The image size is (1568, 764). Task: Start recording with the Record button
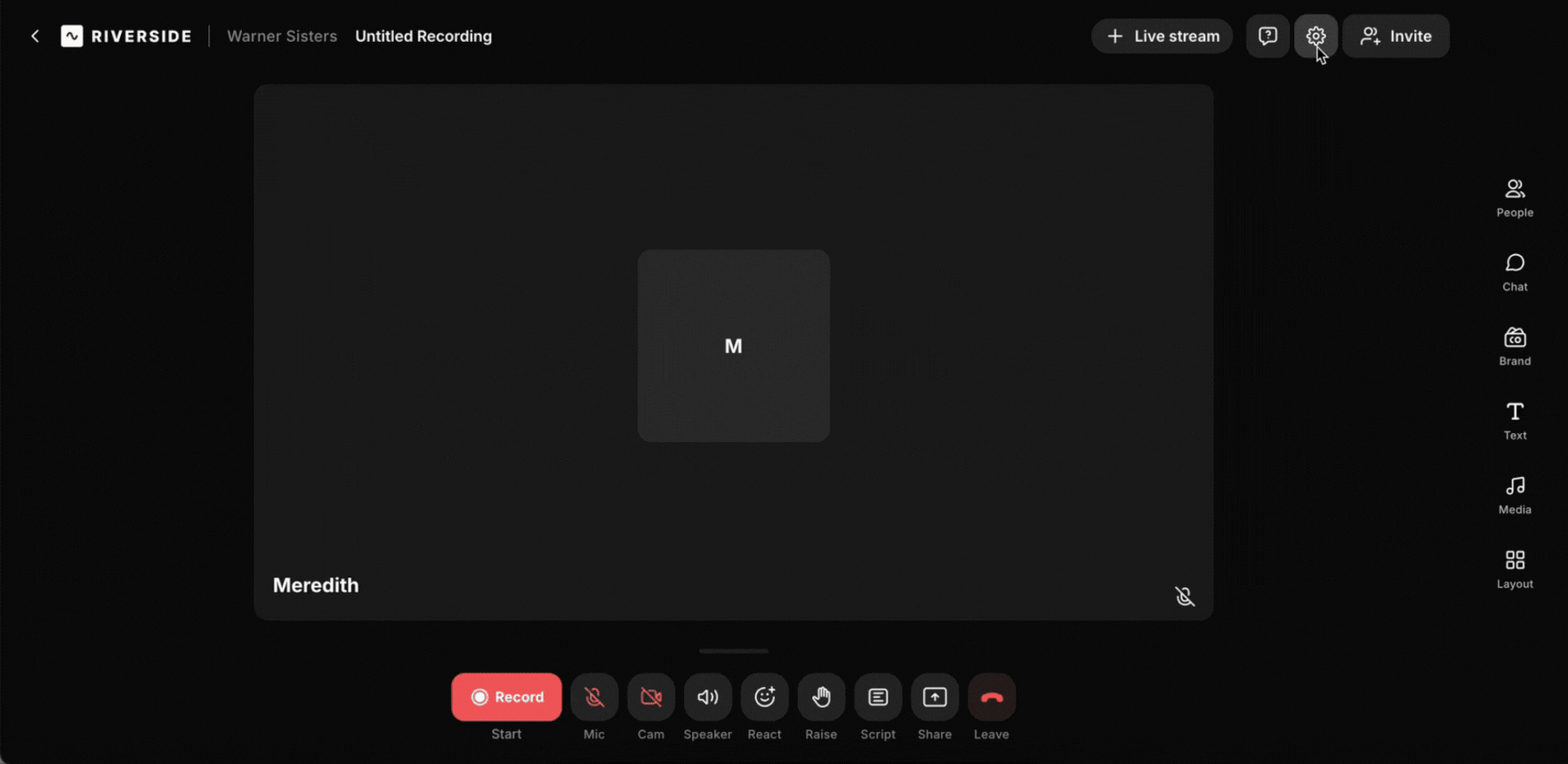point(507,697)
